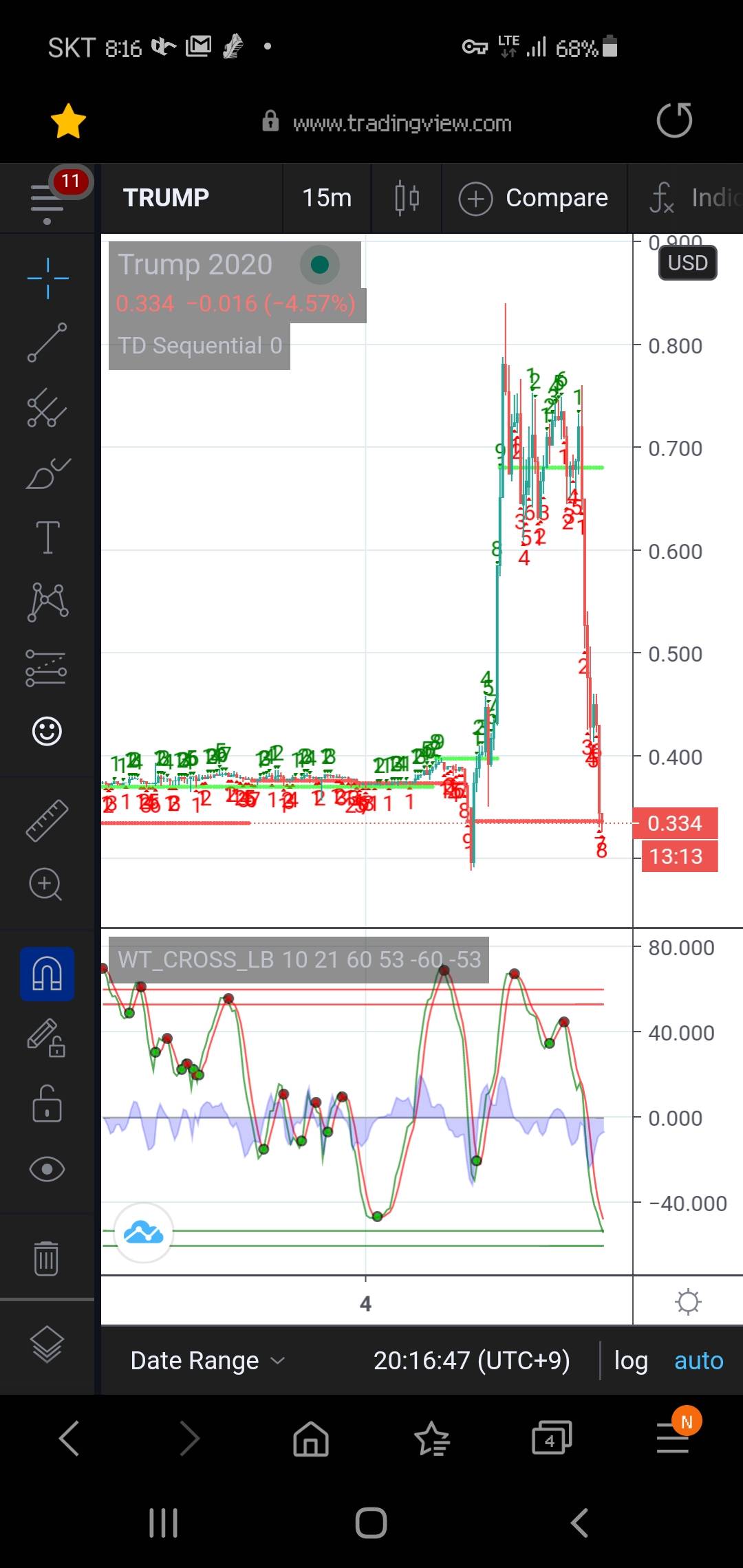Select the brush drawing tool
Viewport: 743px width, 1568px height.
tap(47, 473)
